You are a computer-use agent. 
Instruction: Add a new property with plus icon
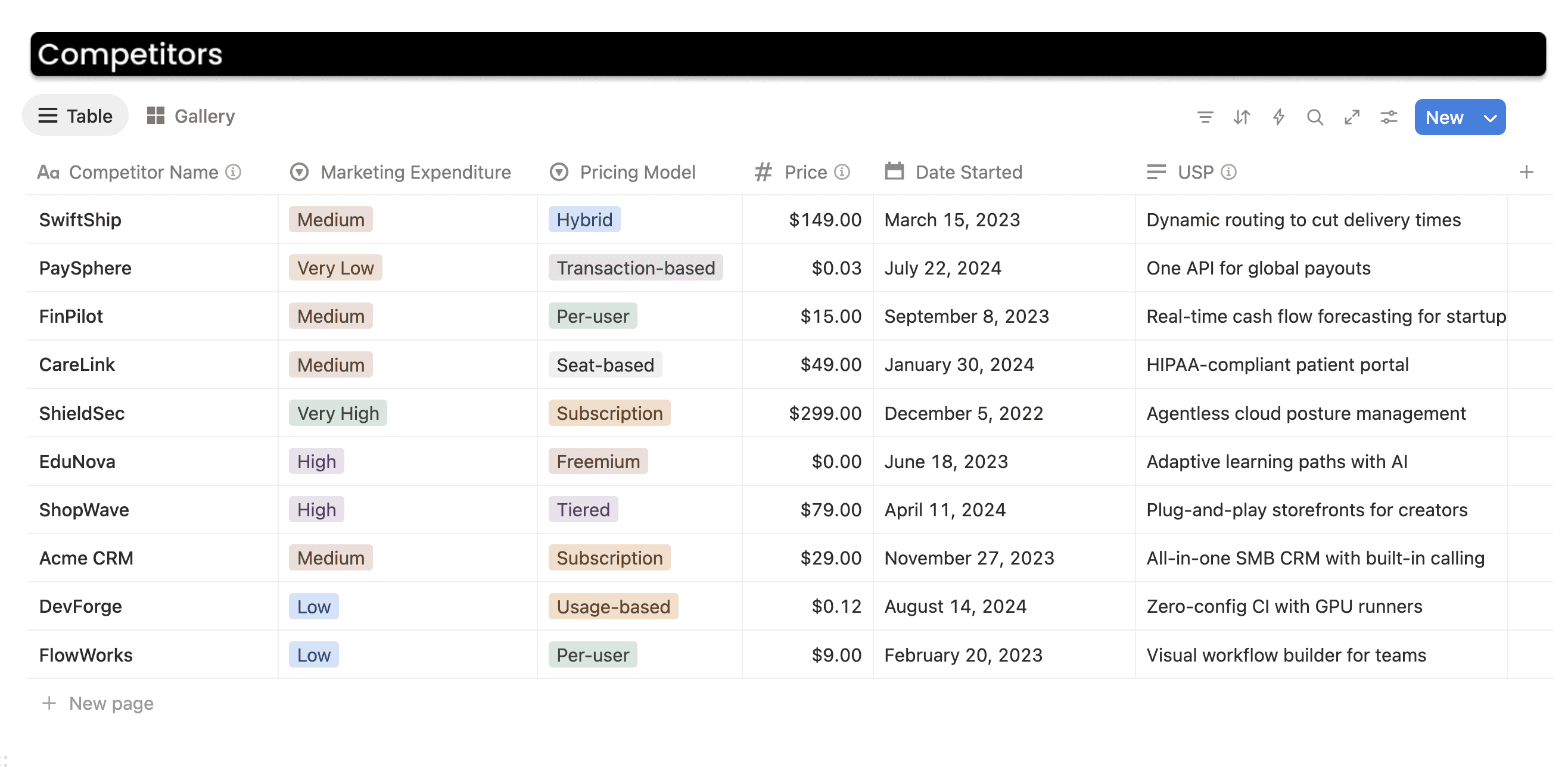point(1525,172)
